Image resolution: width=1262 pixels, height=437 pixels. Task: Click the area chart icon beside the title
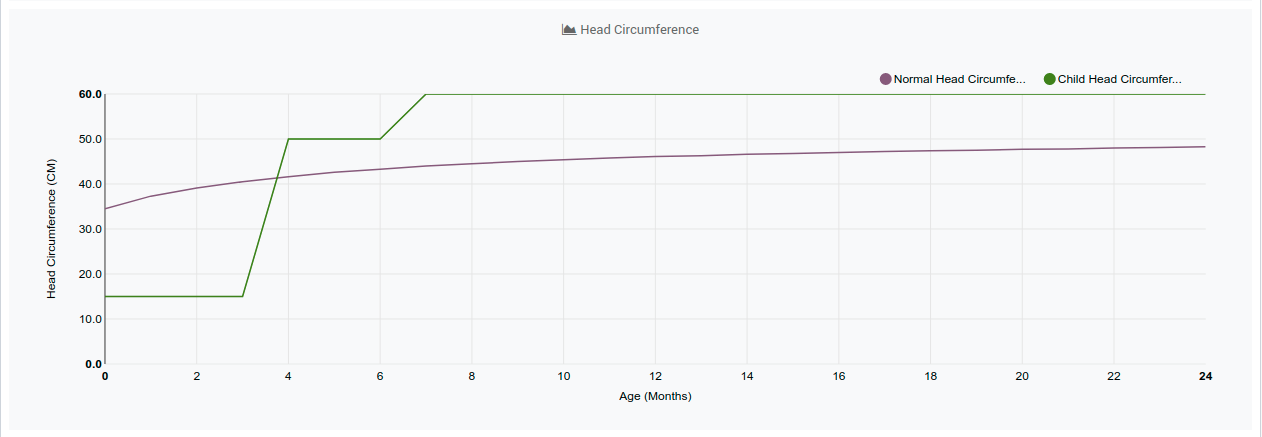(x=569, y=30)
